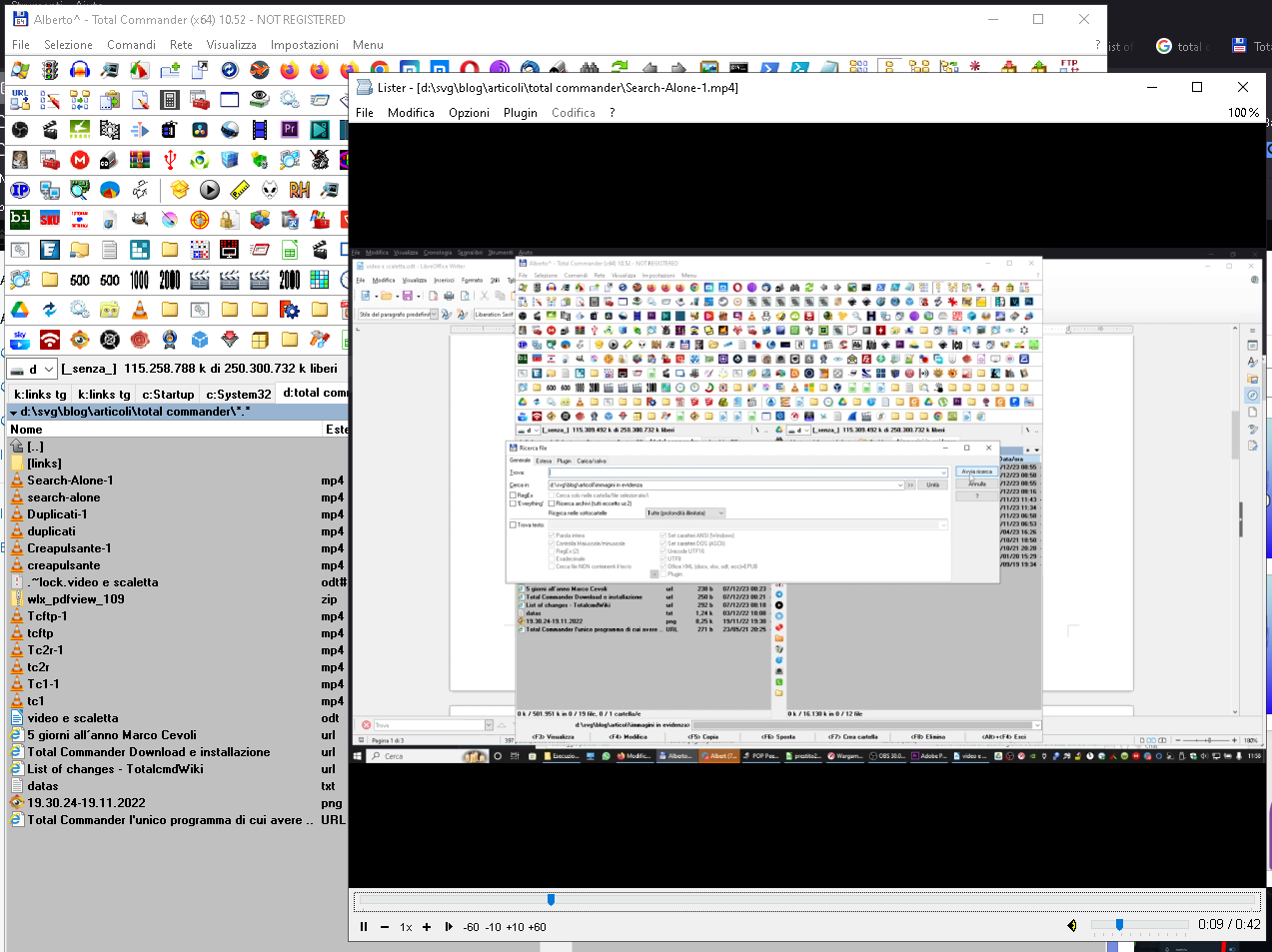Open the calculator toolbar icon
Viewport: 1272px width, 952px height.
[170, 100]
